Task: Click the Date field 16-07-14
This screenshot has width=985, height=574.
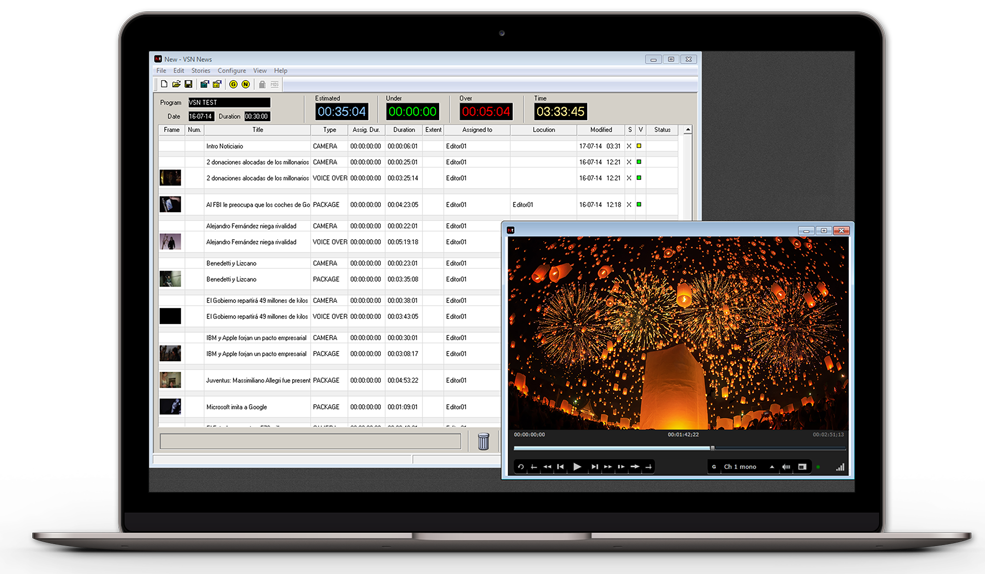Action: point(201,116)
